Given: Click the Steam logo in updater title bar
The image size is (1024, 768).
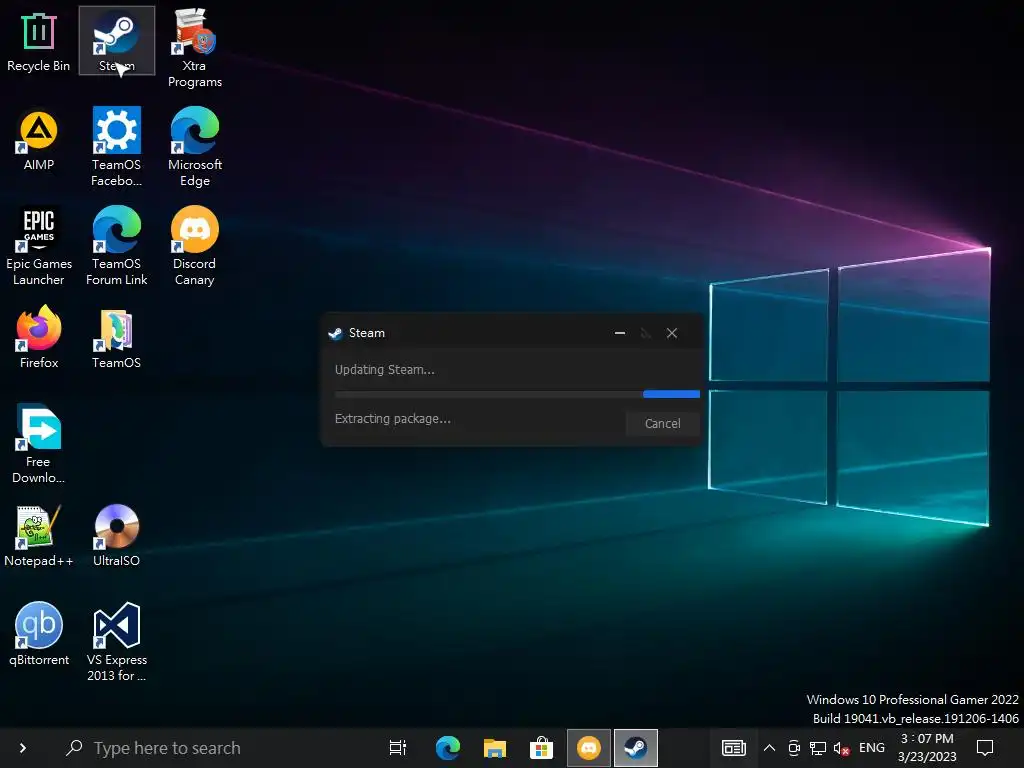Looking at the screenshot, I should [x=335, y=333].
